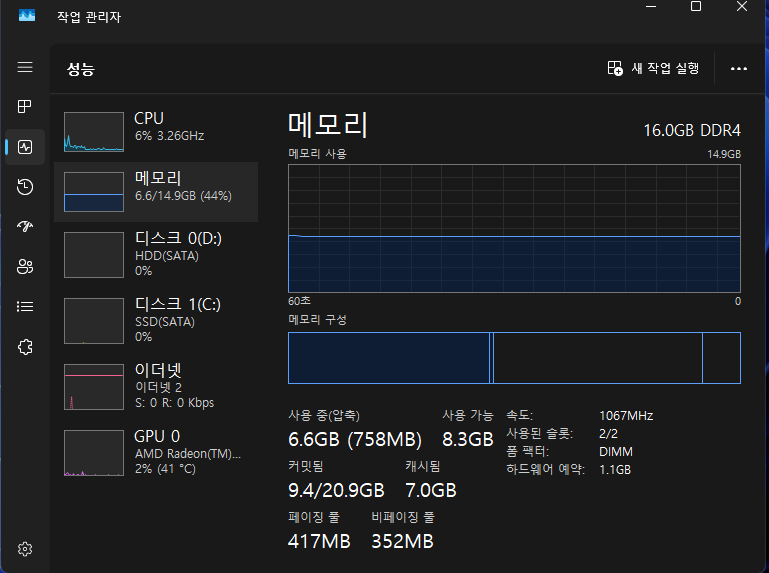Click the Task Manager app icon

coord(27,16)
